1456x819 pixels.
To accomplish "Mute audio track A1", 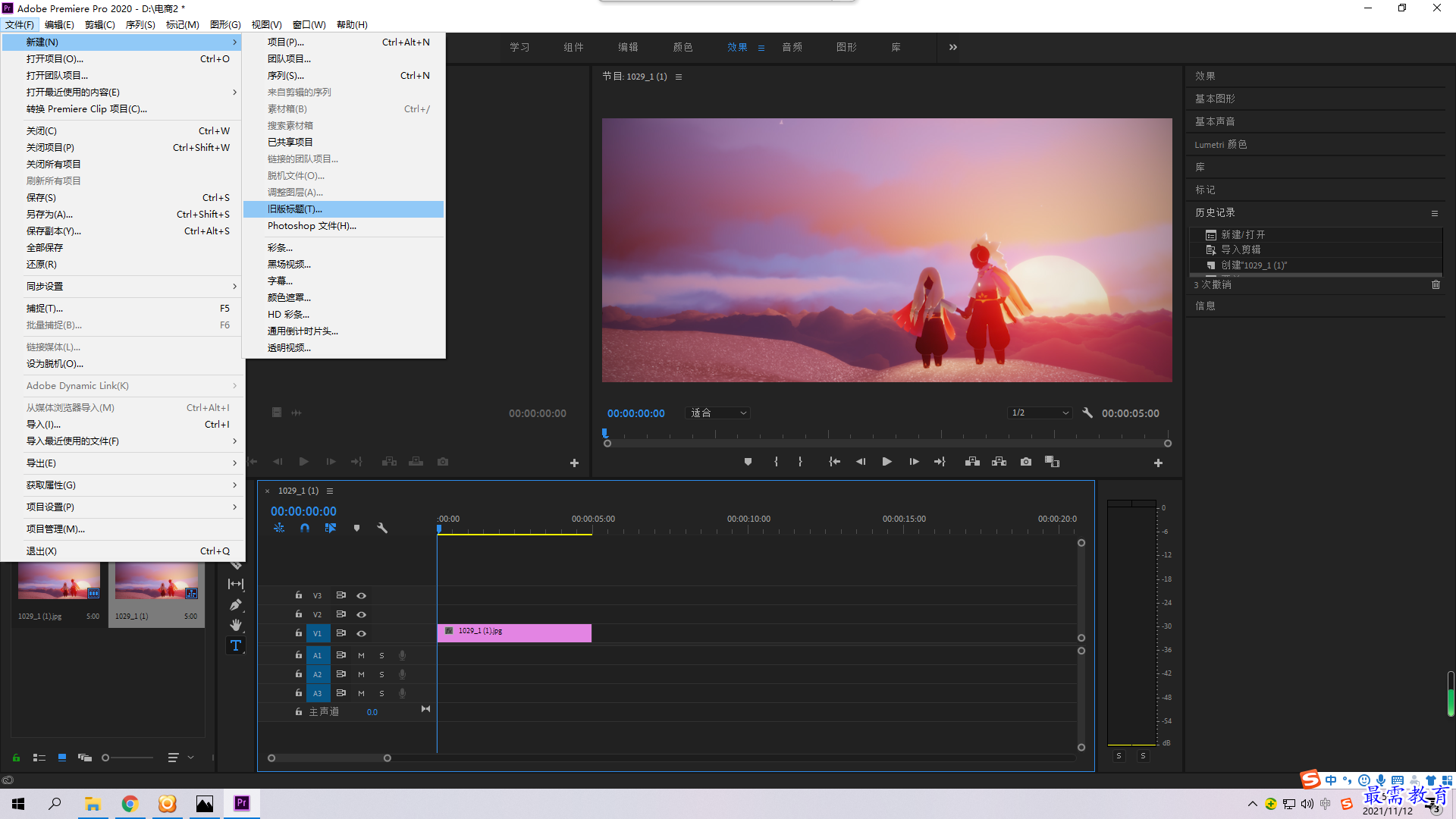I will 361,655.
